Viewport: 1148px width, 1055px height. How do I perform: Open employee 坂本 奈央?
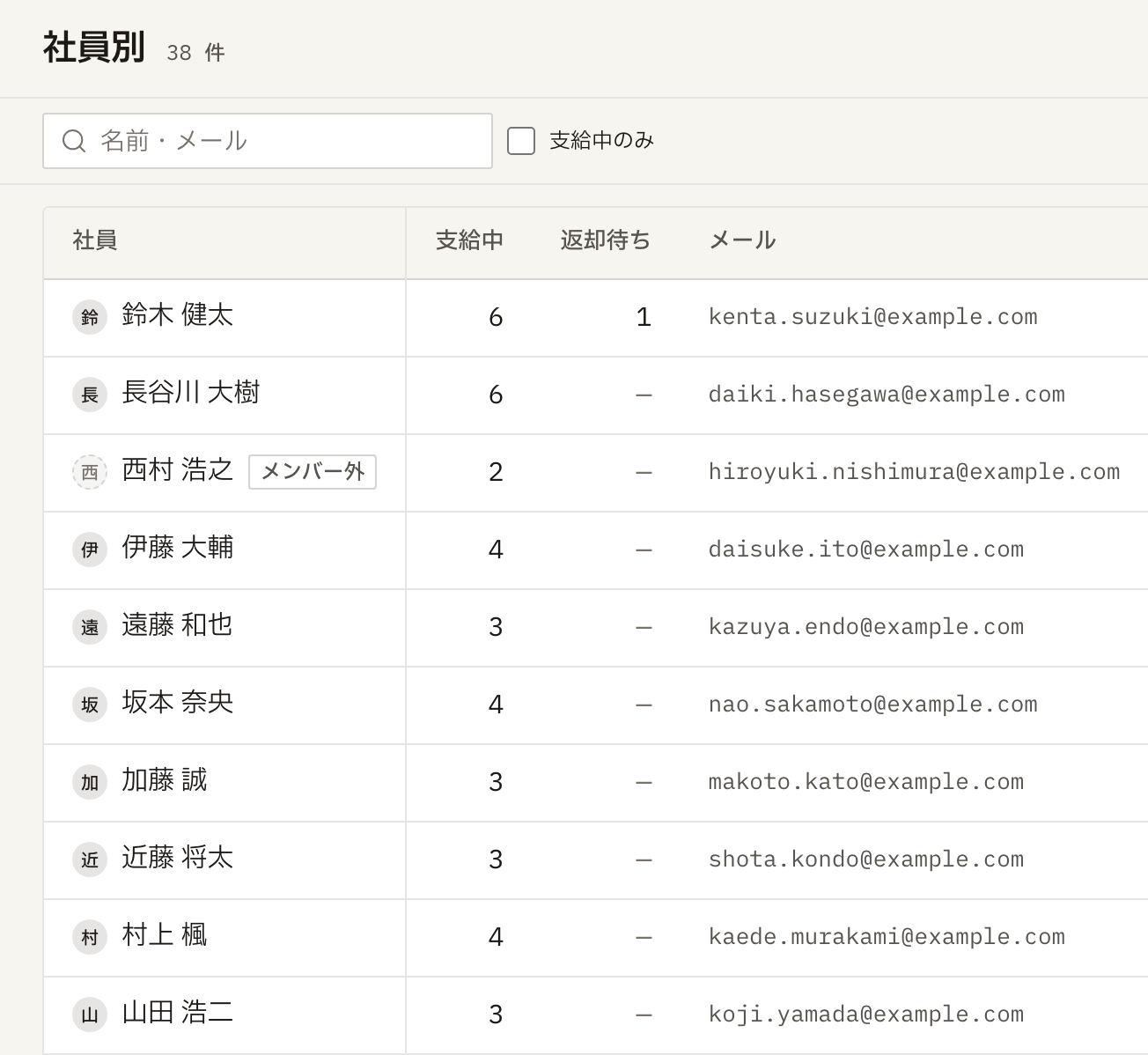[178, 703]
